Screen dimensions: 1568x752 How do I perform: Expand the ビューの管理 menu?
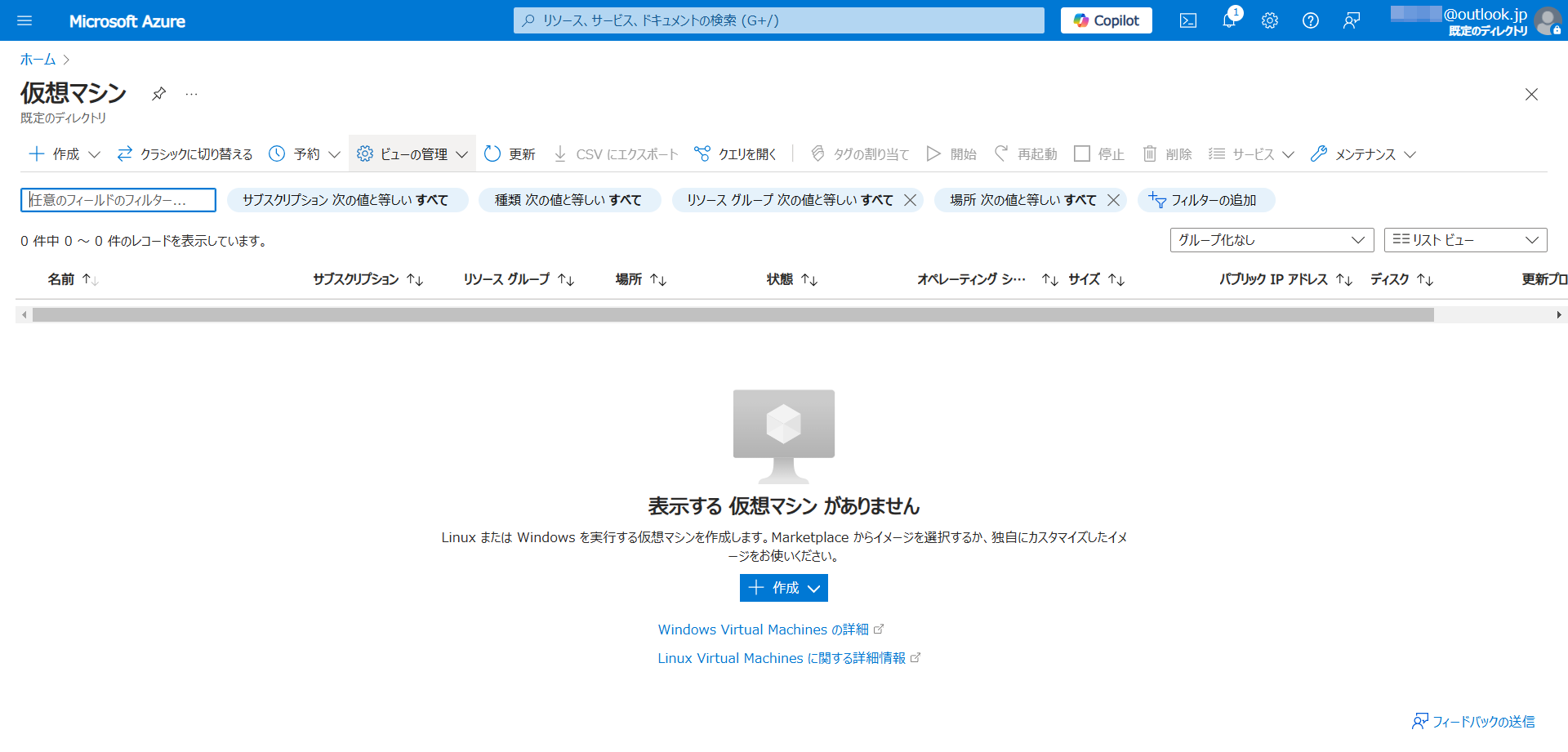[x=412, y=154]
